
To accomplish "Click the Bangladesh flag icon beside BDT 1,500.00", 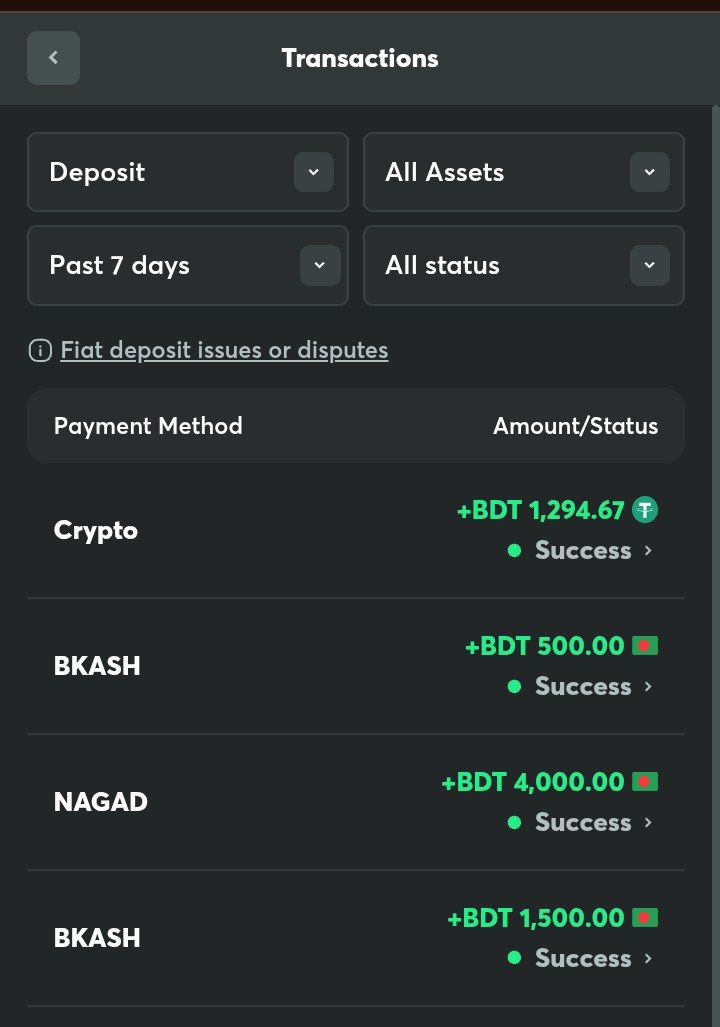I will [645, 918].
